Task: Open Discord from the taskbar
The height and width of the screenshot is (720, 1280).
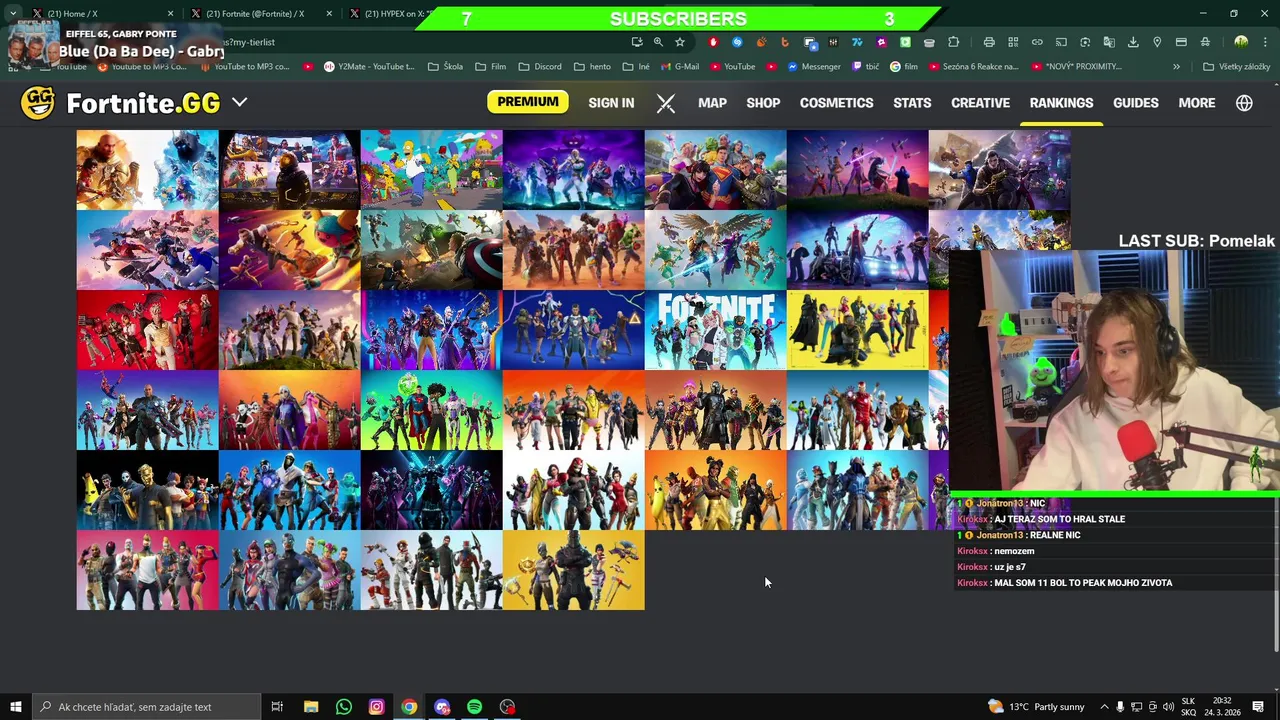Action: [x=442, y=707]
